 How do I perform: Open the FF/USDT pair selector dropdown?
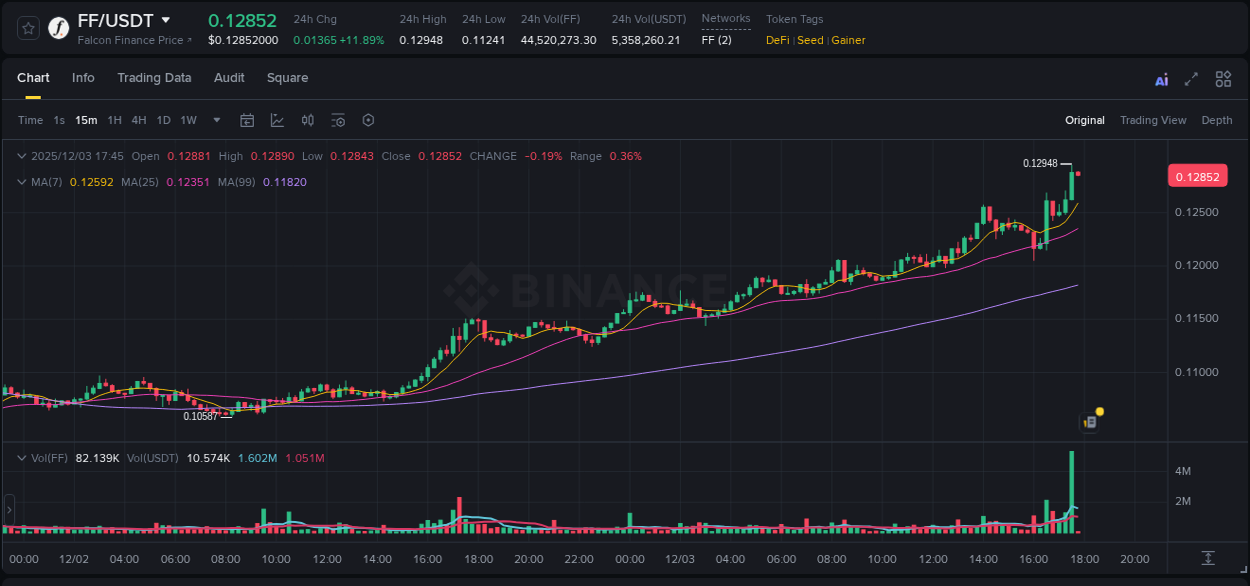tap(166, 19)
